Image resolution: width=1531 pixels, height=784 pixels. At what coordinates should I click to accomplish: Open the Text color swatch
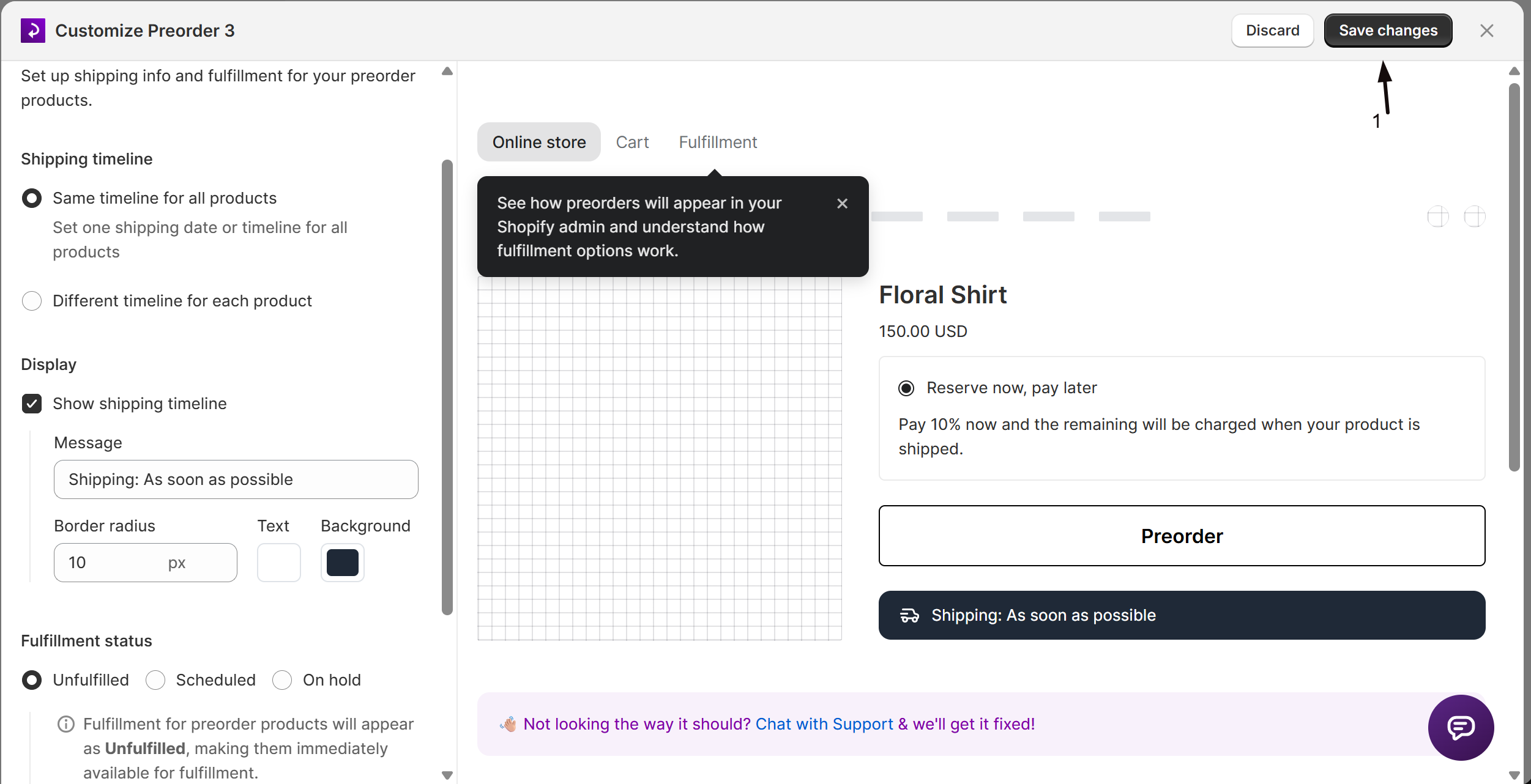[x=279, y=563]
